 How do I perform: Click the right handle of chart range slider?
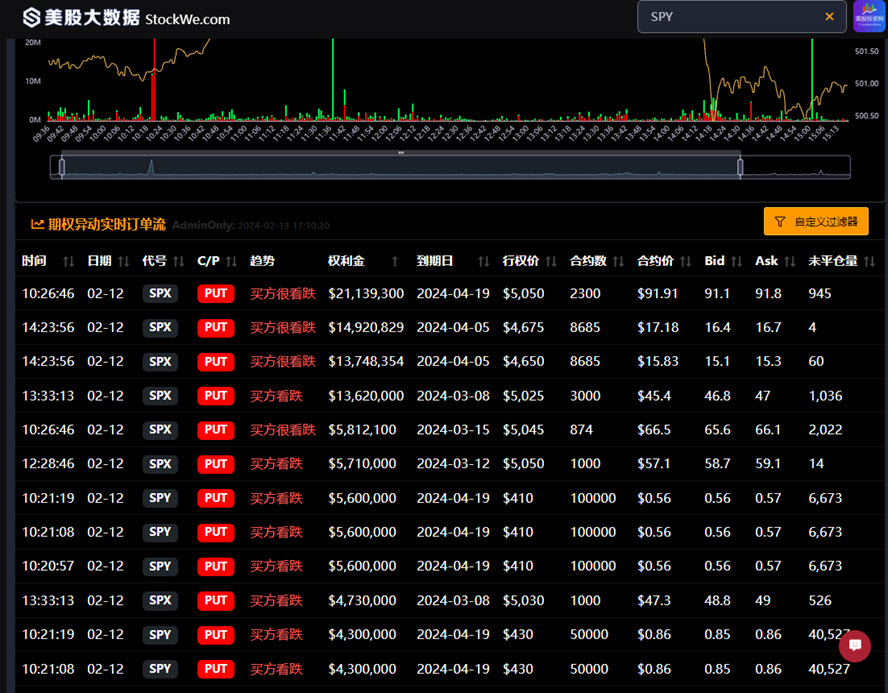coord(740,166)
